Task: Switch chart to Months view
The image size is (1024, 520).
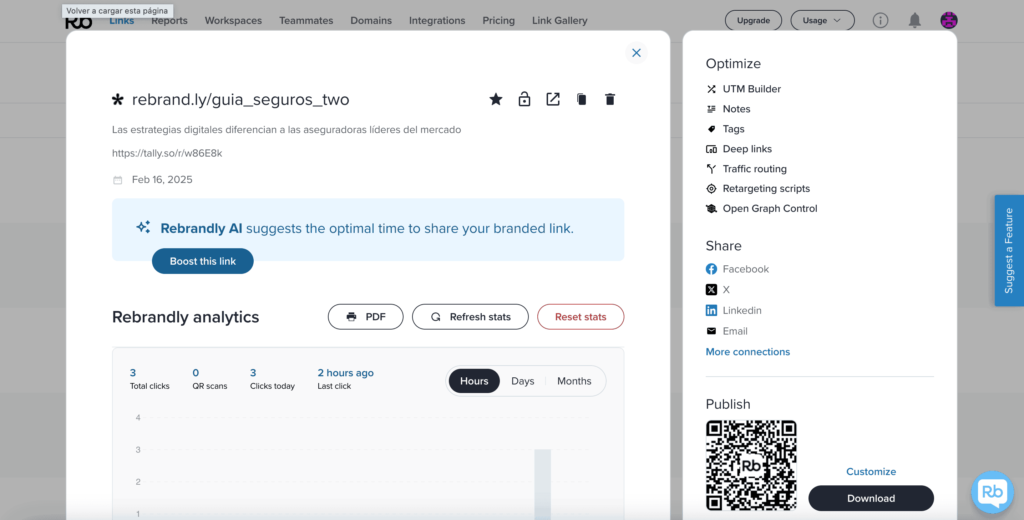Action: click(x=574, y=381)
